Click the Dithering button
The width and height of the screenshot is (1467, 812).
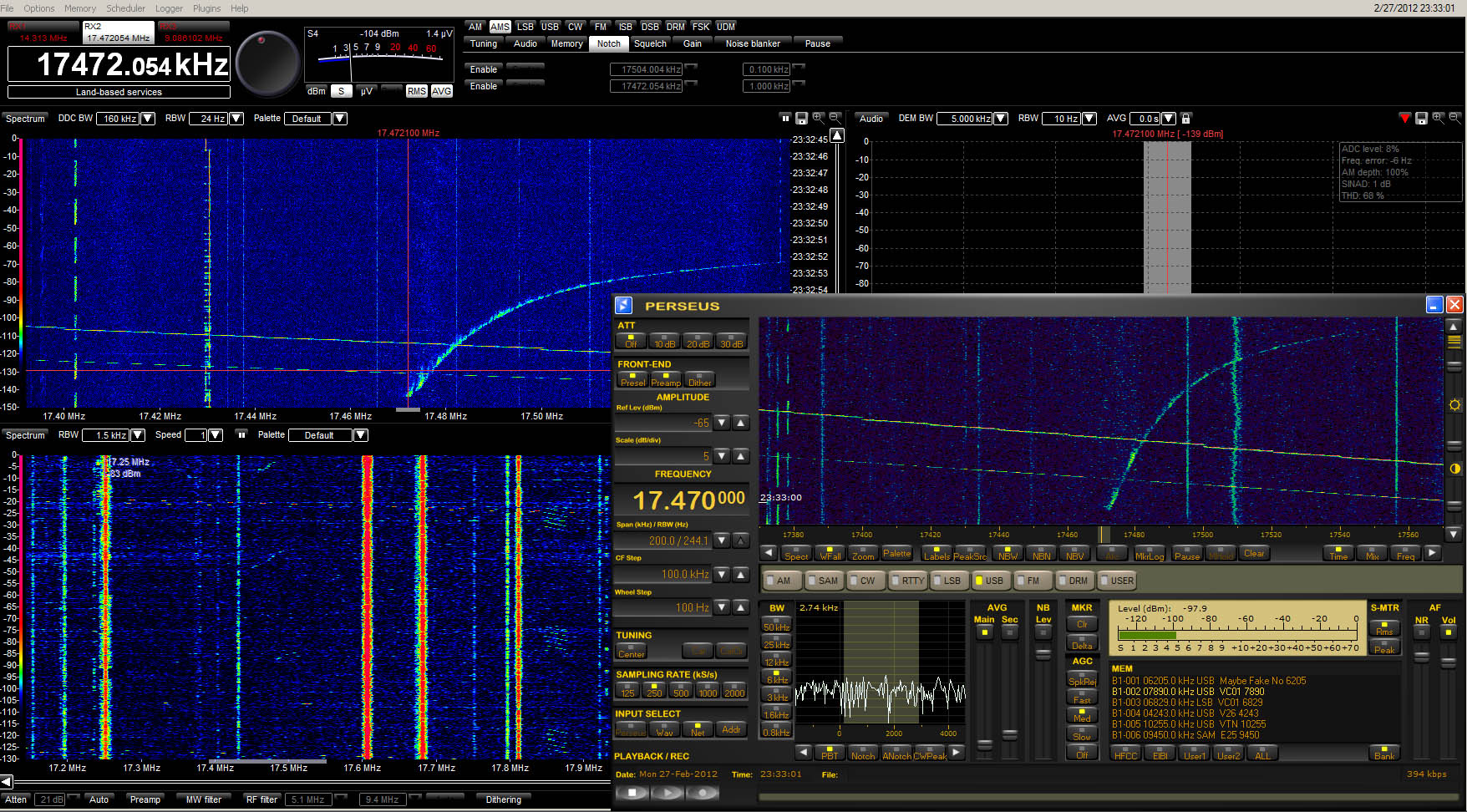click(503, 799)
